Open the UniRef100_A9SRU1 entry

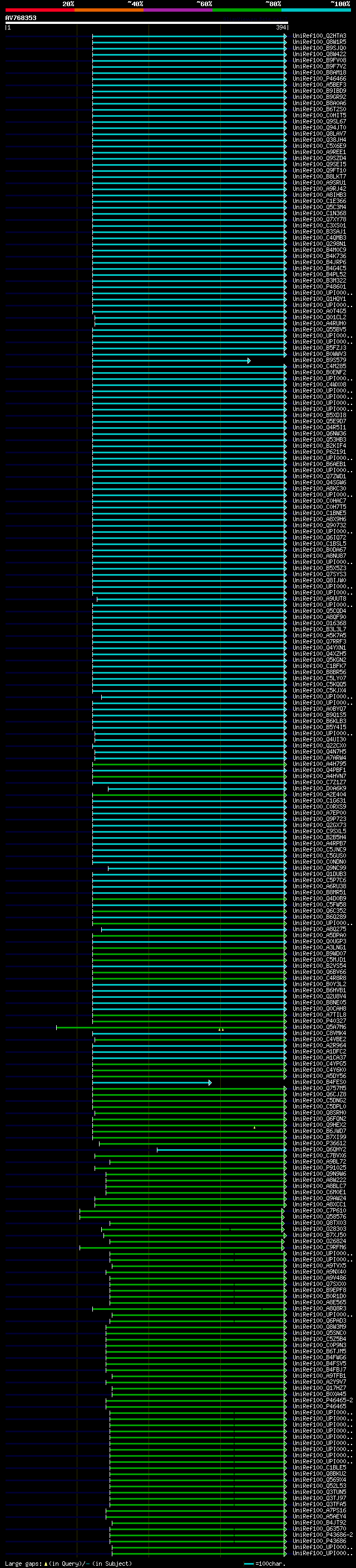tap(319, 182)
